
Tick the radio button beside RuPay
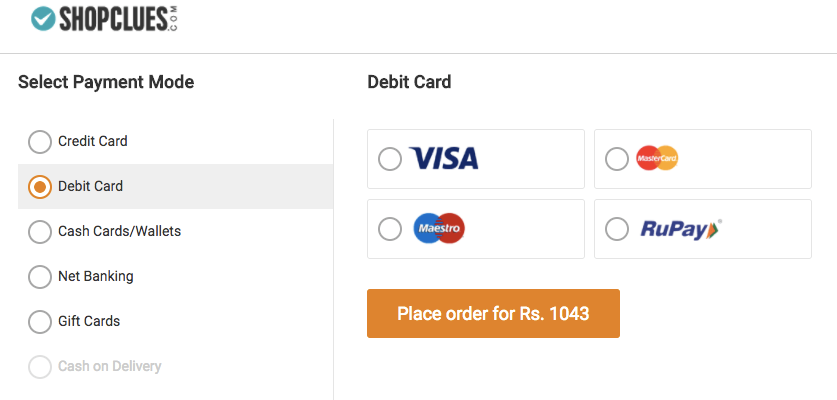coord(617,229)
